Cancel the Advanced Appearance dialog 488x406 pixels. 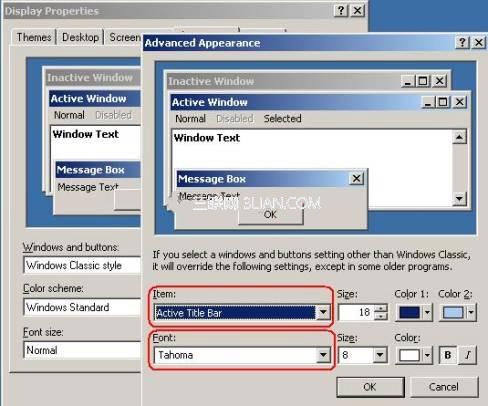point(444,387)
